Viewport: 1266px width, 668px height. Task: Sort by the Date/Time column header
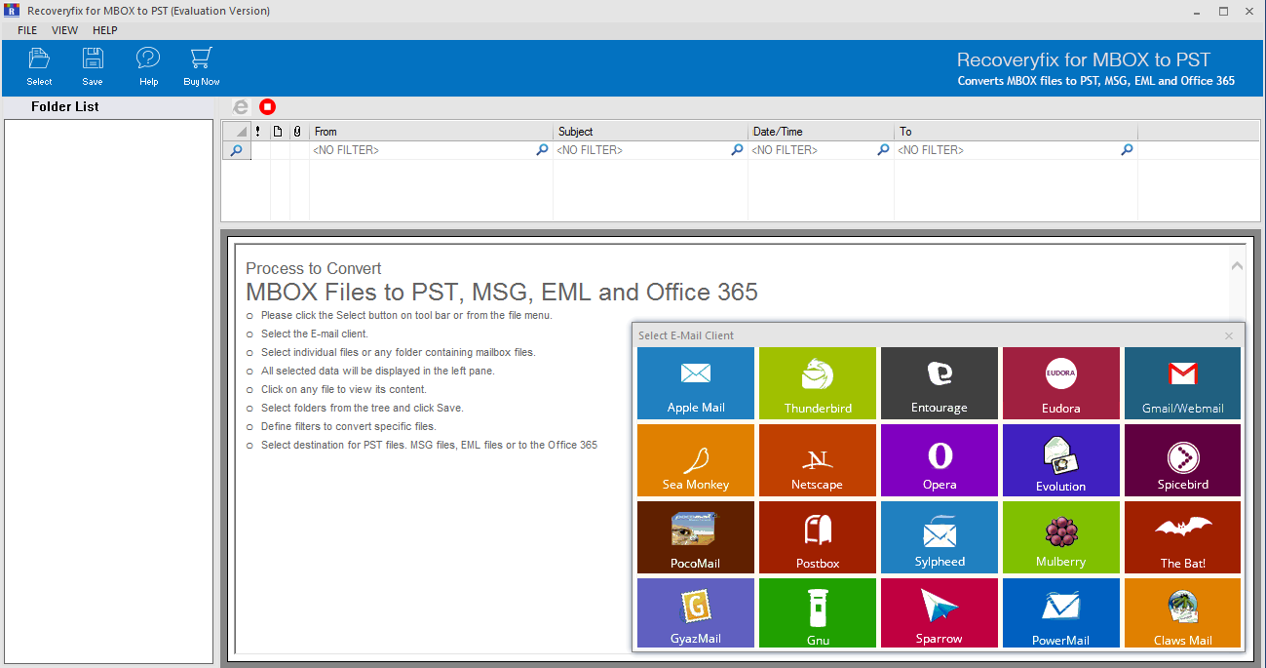click(x=821, y=131)
